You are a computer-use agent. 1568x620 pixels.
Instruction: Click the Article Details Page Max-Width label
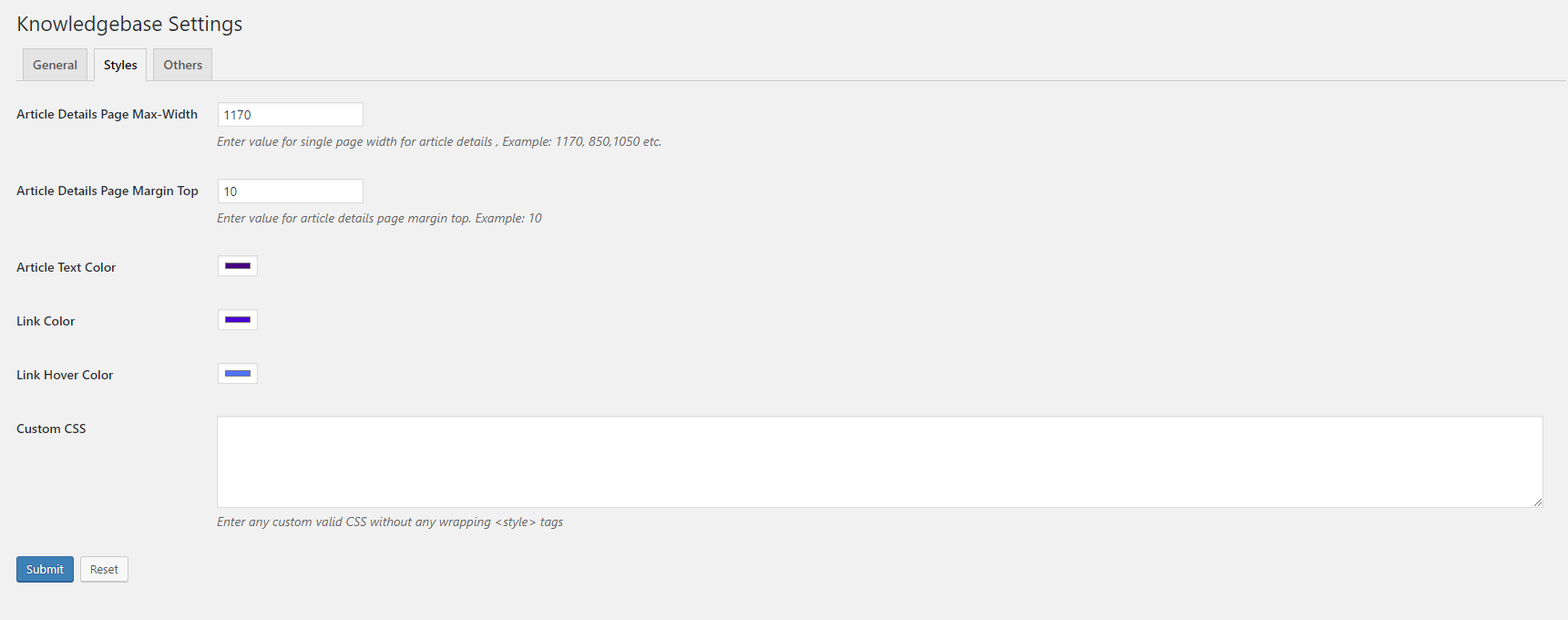pos(107,114)
